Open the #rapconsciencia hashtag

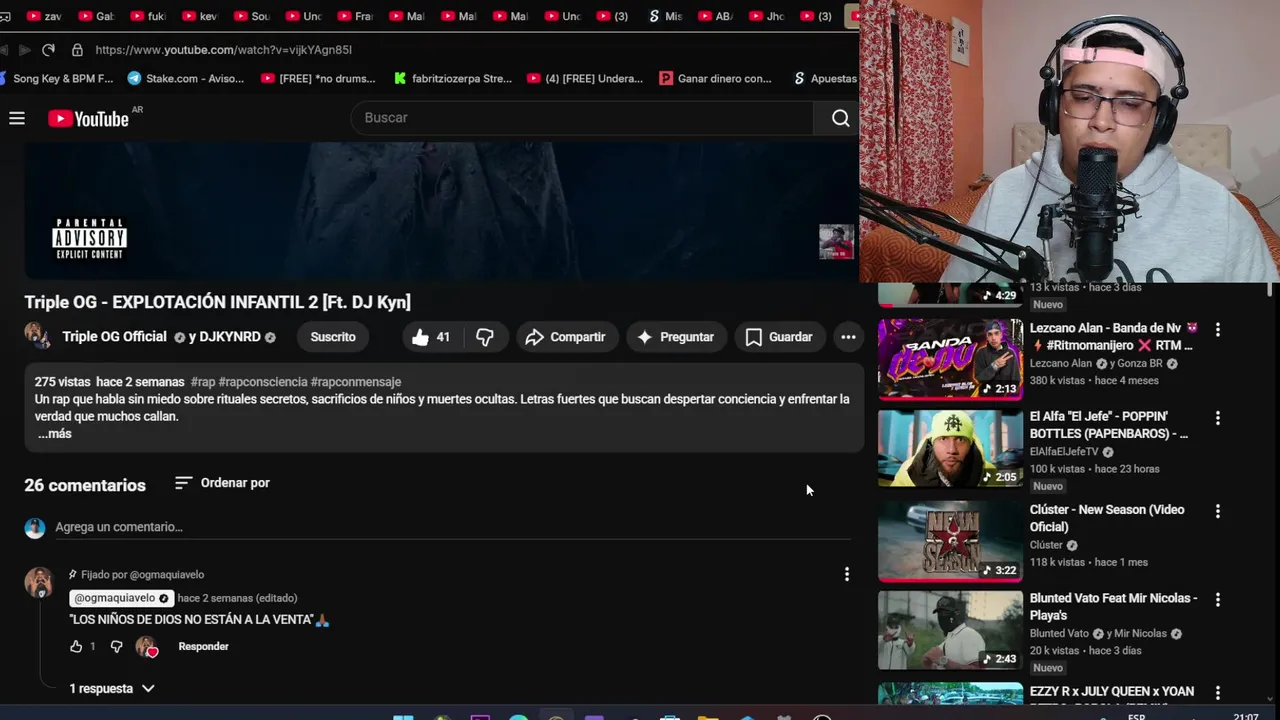tap(263, 382)
